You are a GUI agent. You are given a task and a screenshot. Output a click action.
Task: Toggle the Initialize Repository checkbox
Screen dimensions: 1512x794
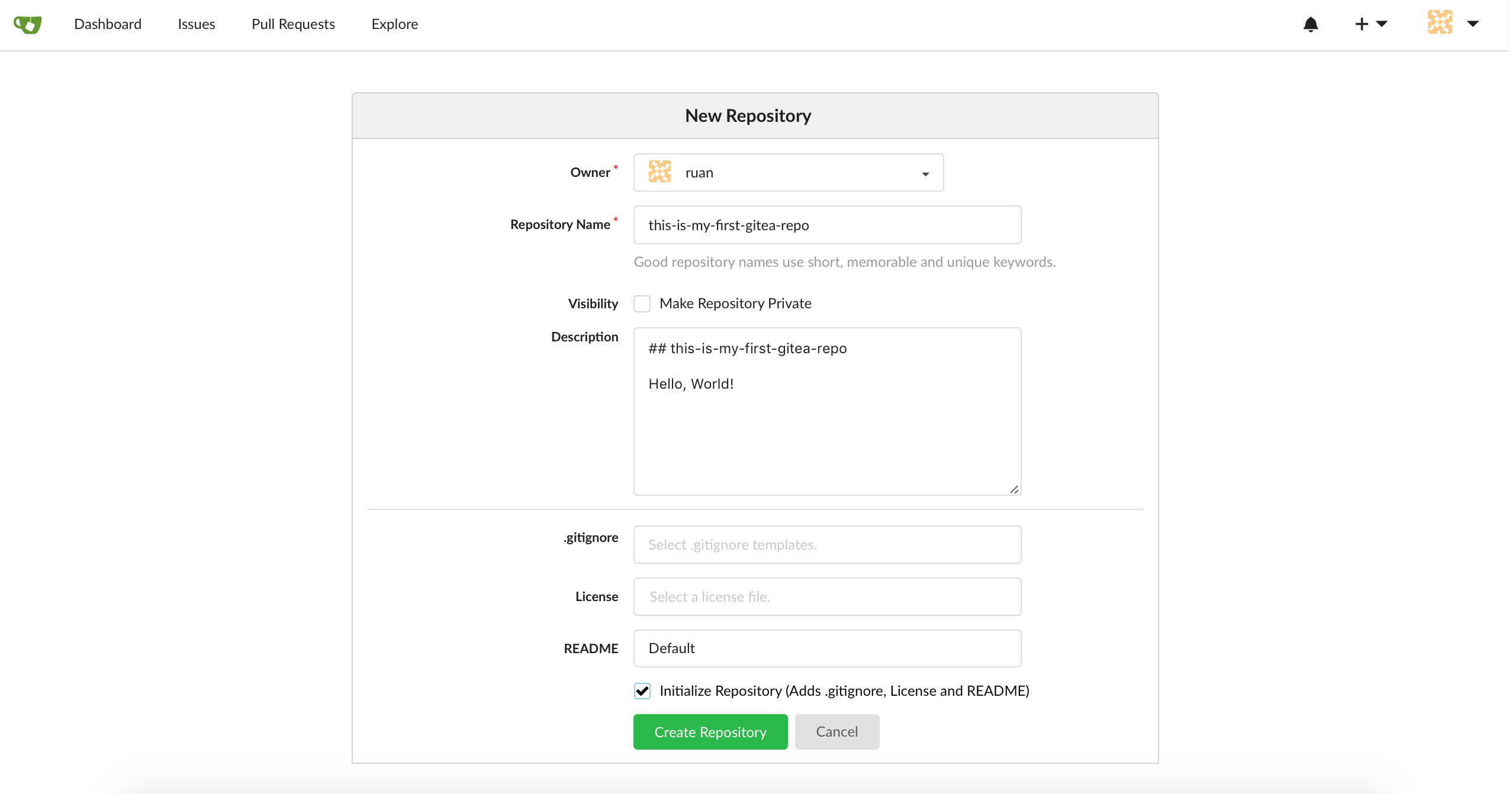[x=642, y=691]
